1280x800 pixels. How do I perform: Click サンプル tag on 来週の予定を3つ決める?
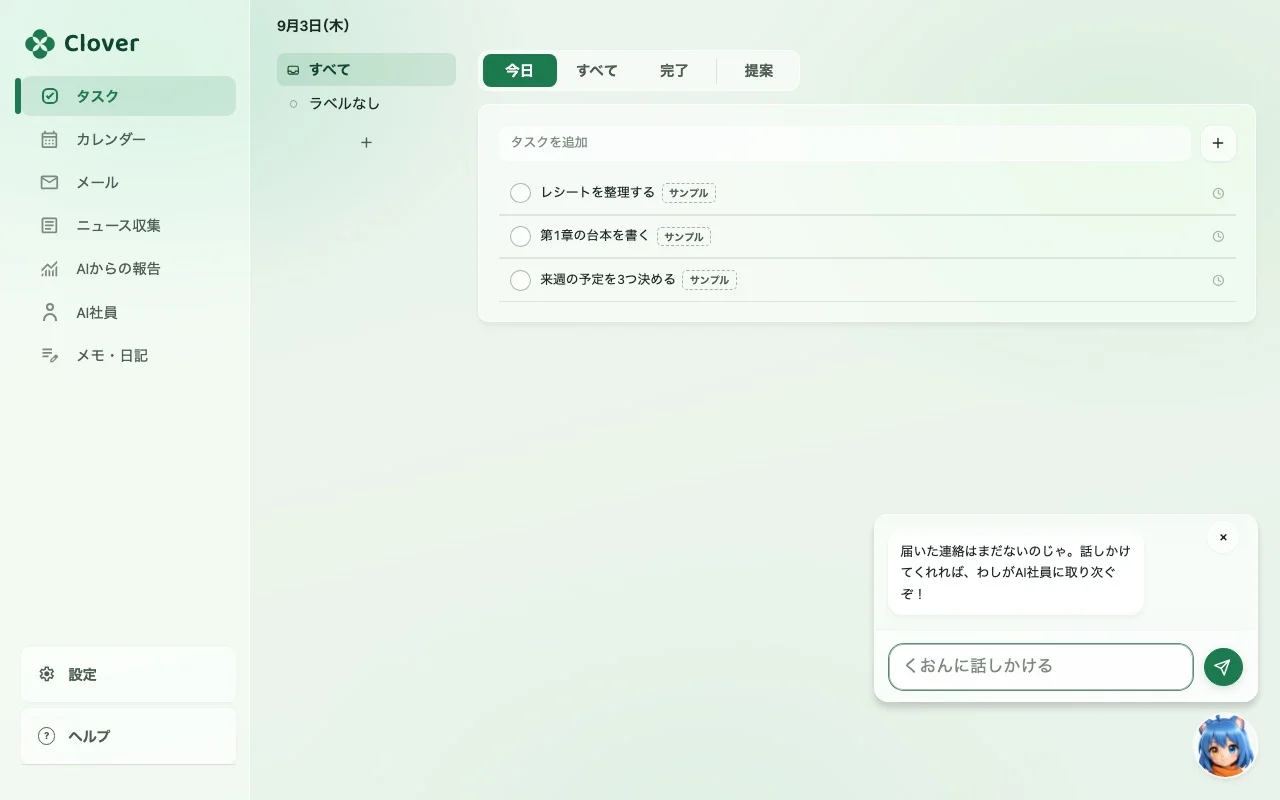pos(709,280)
